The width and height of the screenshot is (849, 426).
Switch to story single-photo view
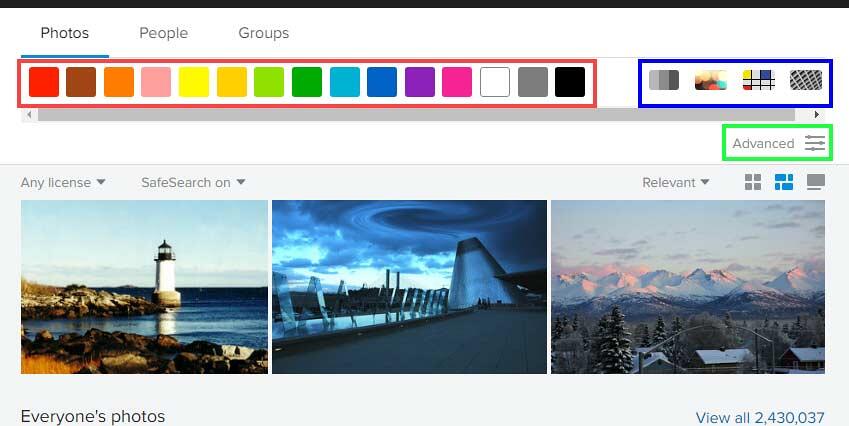[x=816, y=182]
